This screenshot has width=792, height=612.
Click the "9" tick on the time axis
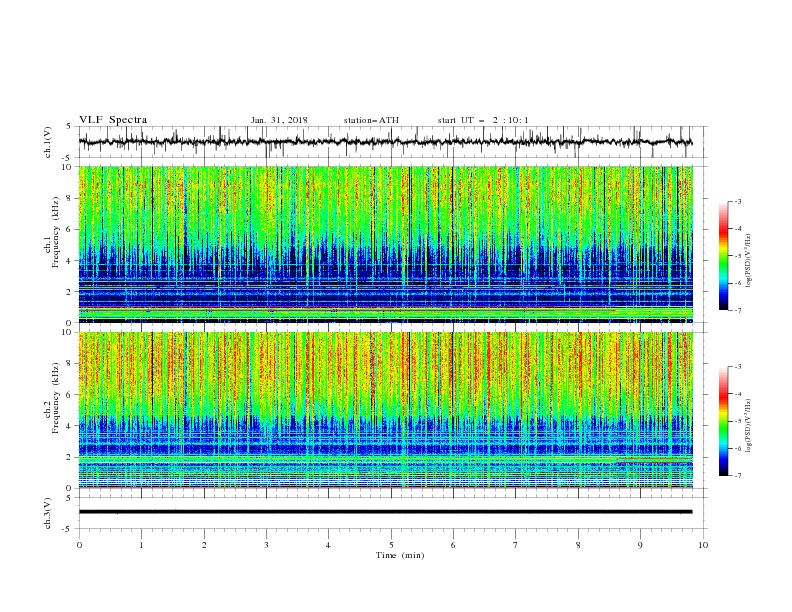(x=640, y=545)
